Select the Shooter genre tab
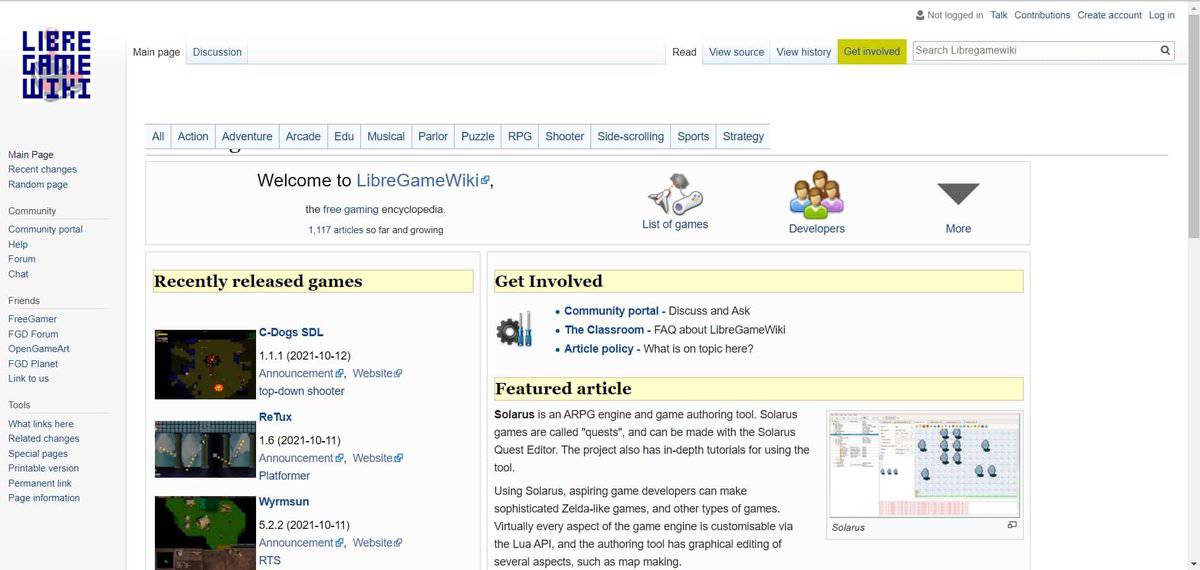Viewport: 1200px width, 570px height. click(564, 137)
